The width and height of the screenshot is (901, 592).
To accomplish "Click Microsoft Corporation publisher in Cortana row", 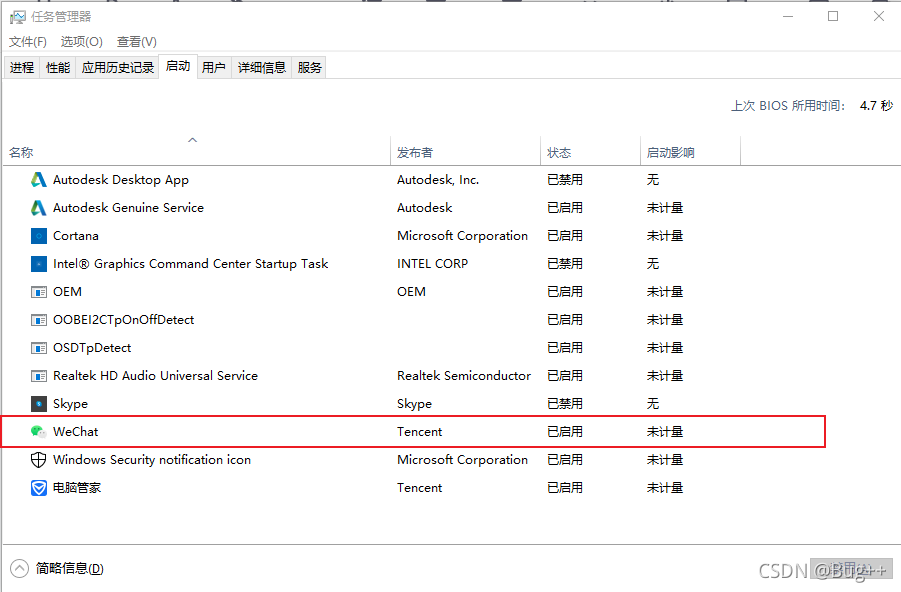I will (x=462, y=236).
